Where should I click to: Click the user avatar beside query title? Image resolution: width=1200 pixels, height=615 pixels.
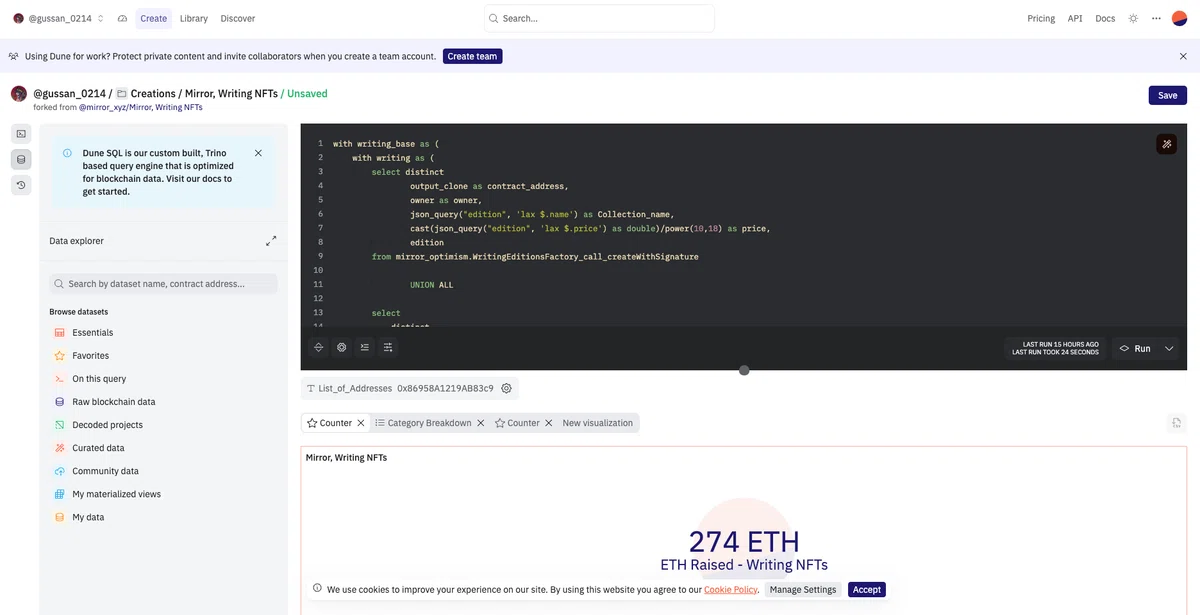point(19,93)
